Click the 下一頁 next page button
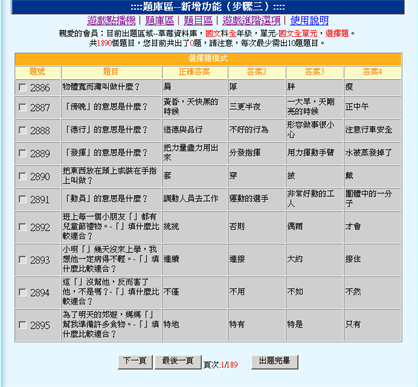 click(x=135, y=361)
